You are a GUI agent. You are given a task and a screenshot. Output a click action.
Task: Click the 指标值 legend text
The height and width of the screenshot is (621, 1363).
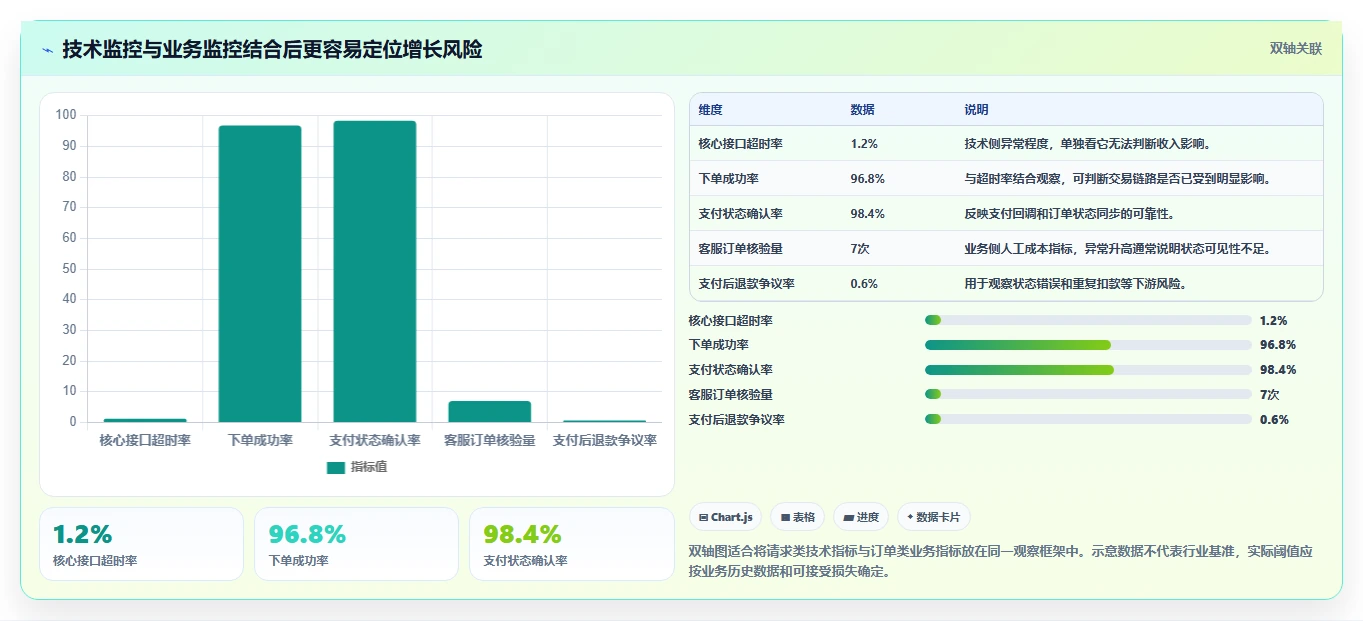369,467
